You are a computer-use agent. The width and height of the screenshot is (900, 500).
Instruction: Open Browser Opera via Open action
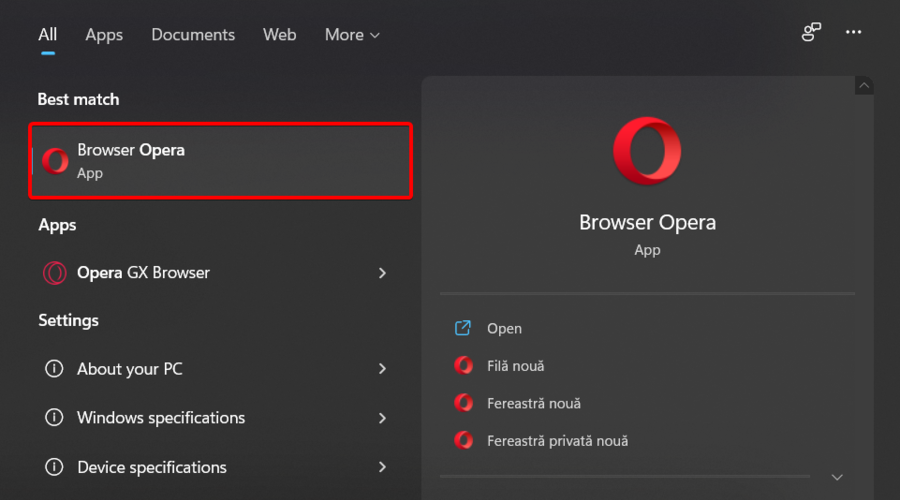(504, 328)
